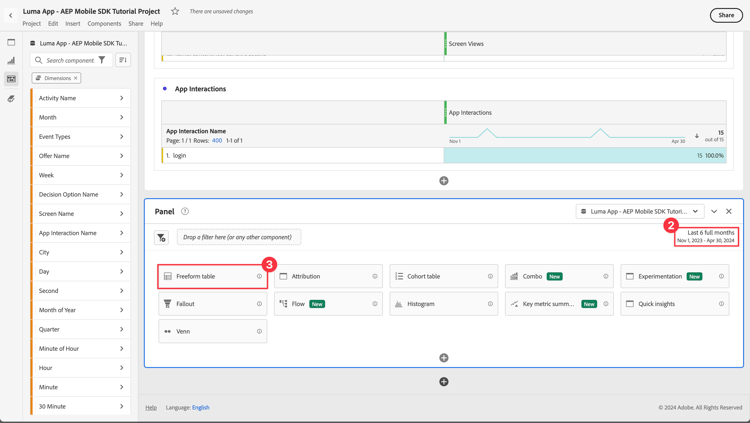Open the Visualizations icon in left rail

click(11, 60)
